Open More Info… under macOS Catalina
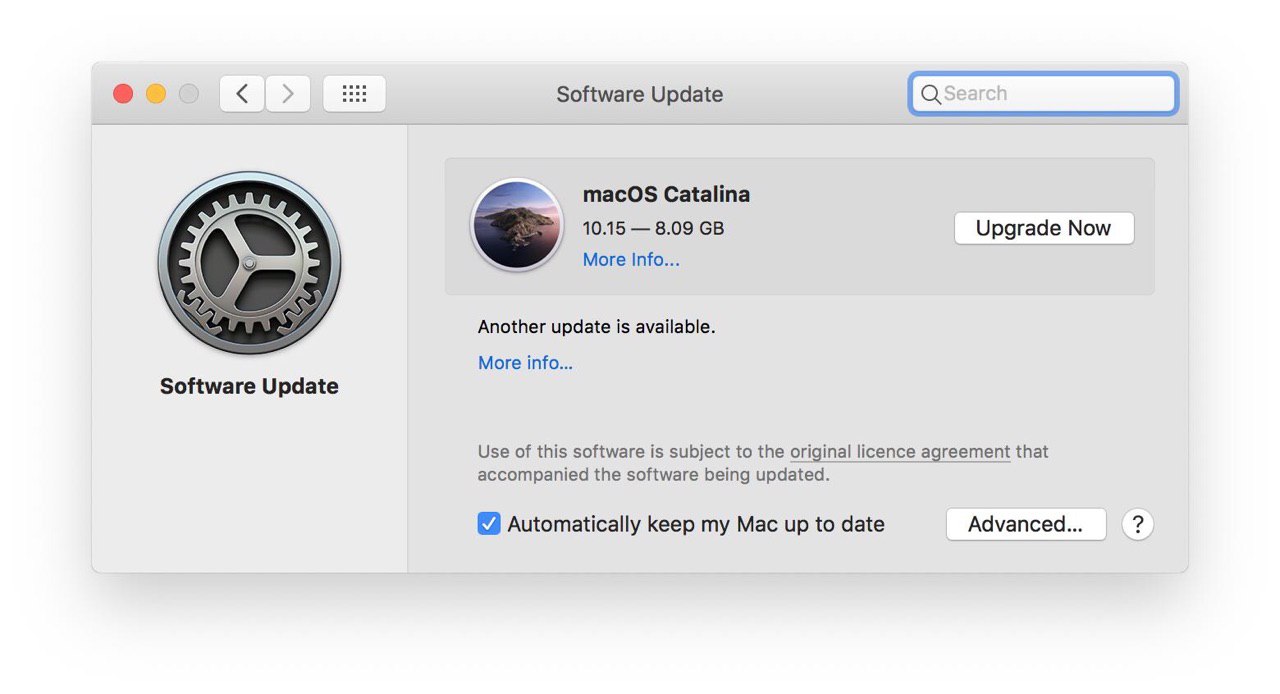 click(x=631, y=260)
